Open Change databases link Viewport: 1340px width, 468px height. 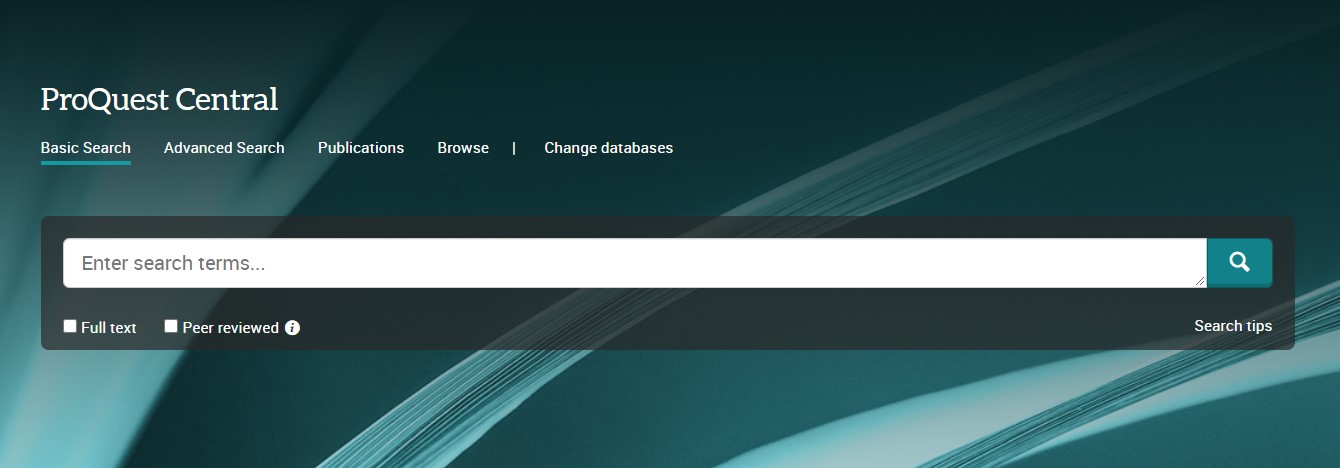pos(608,148)
